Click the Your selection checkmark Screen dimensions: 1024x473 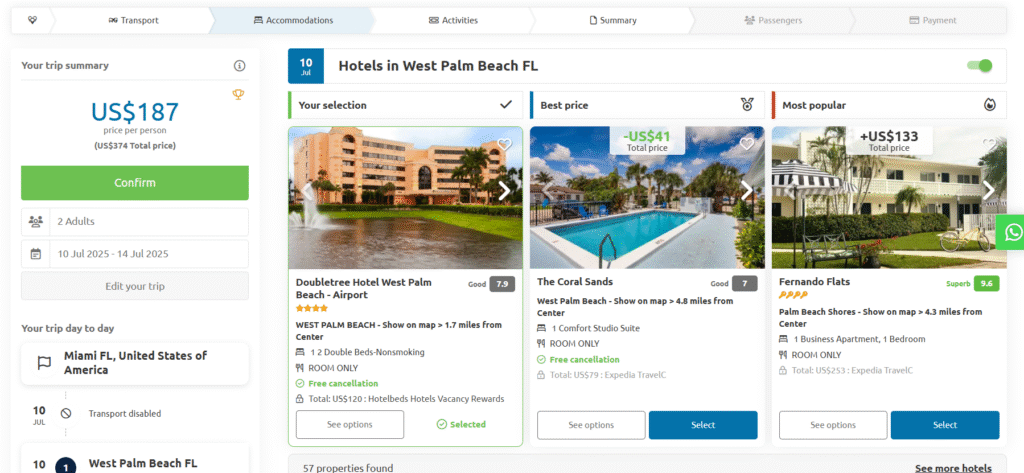click(505, 105)
